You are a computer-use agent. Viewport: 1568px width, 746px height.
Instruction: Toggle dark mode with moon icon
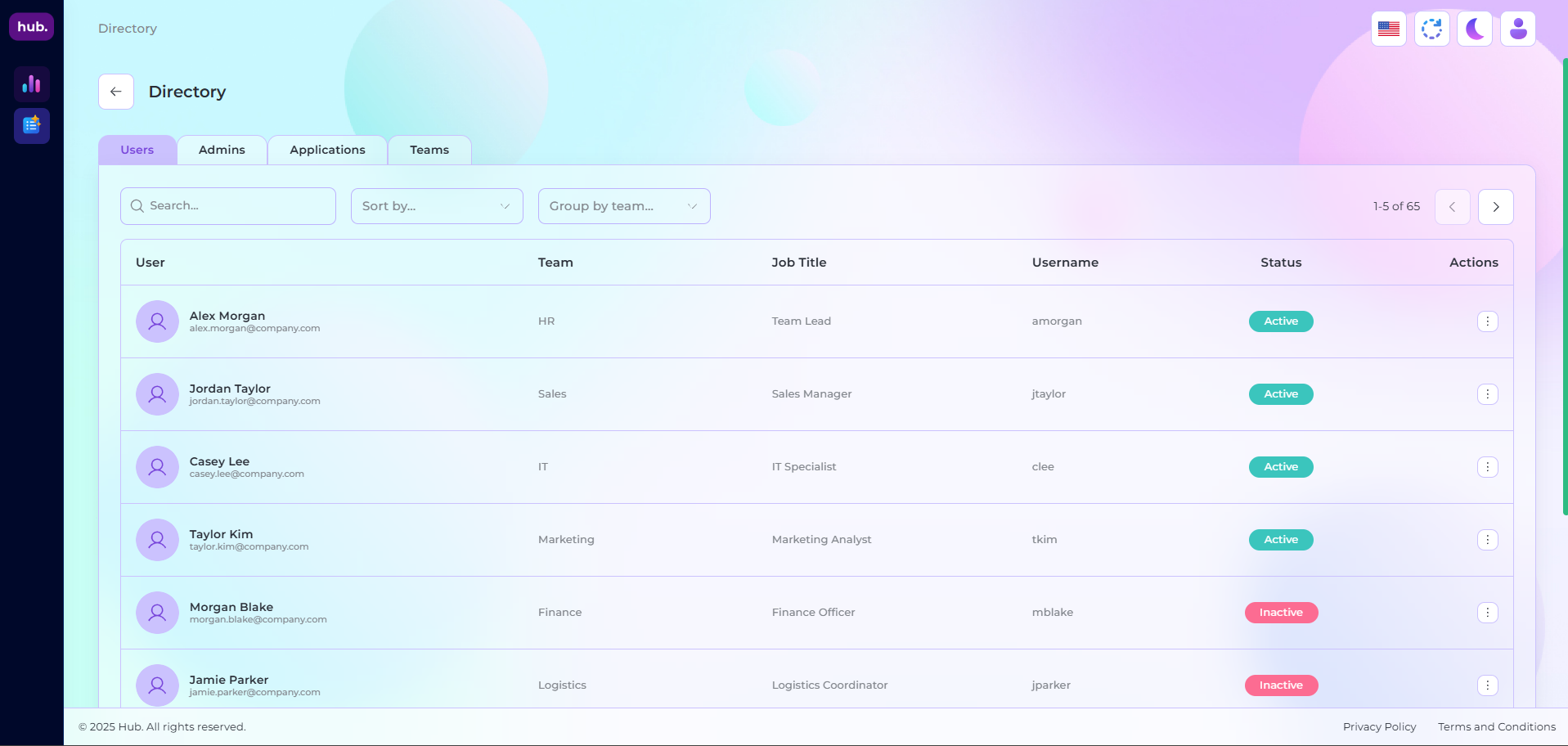coord(1475,29)
